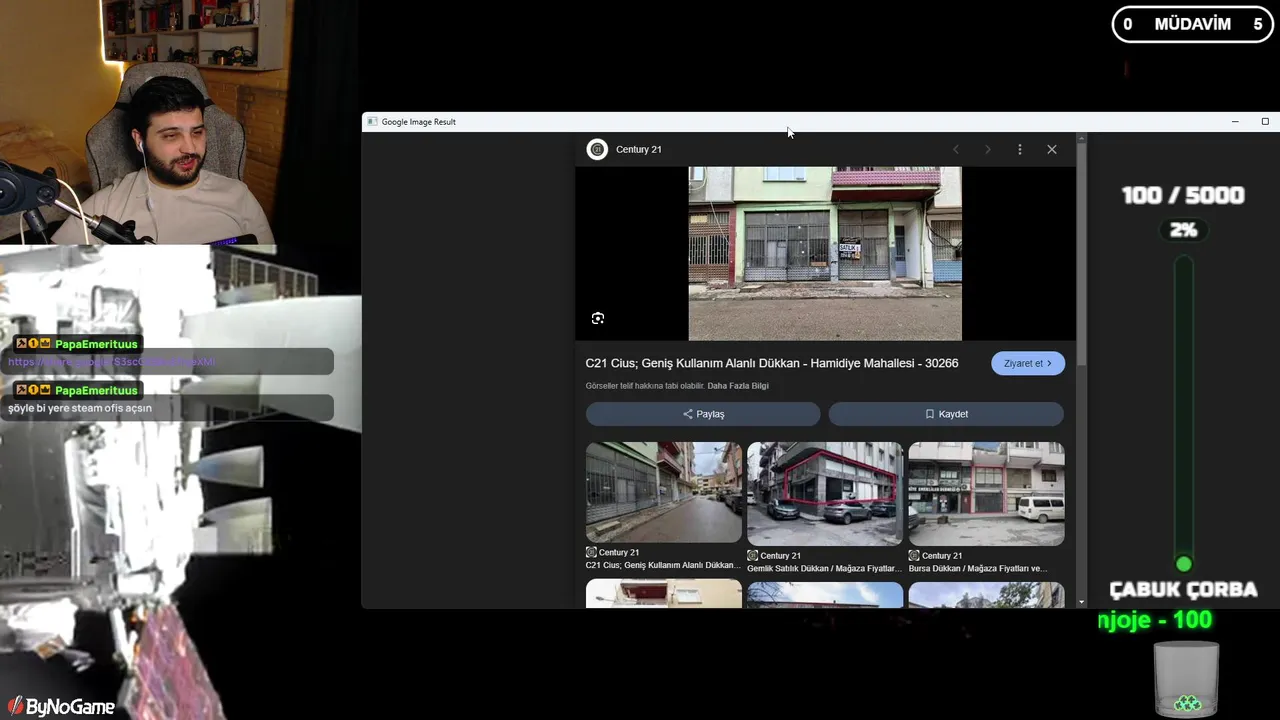Click the Century 21 logo in the panel header
Image resolution: width=1280 pixels, height=720 pixels.
pos(597,149)
